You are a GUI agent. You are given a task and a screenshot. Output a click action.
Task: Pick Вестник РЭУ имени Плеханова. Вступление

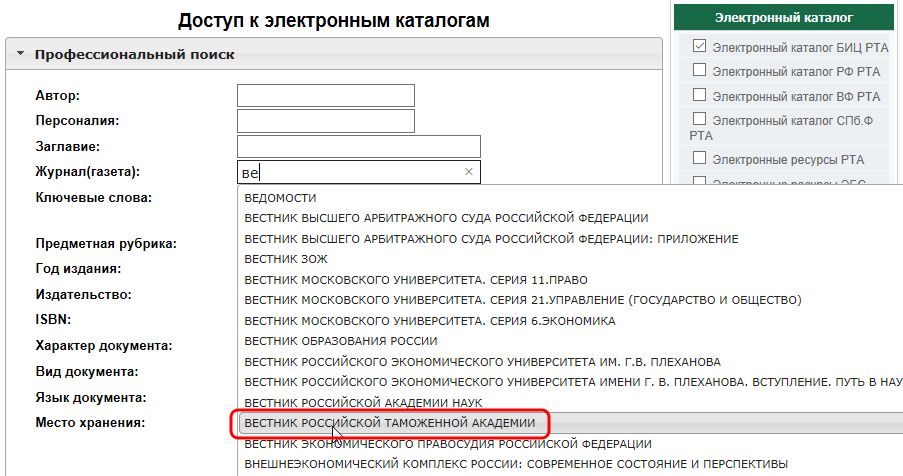click(573, 382)
